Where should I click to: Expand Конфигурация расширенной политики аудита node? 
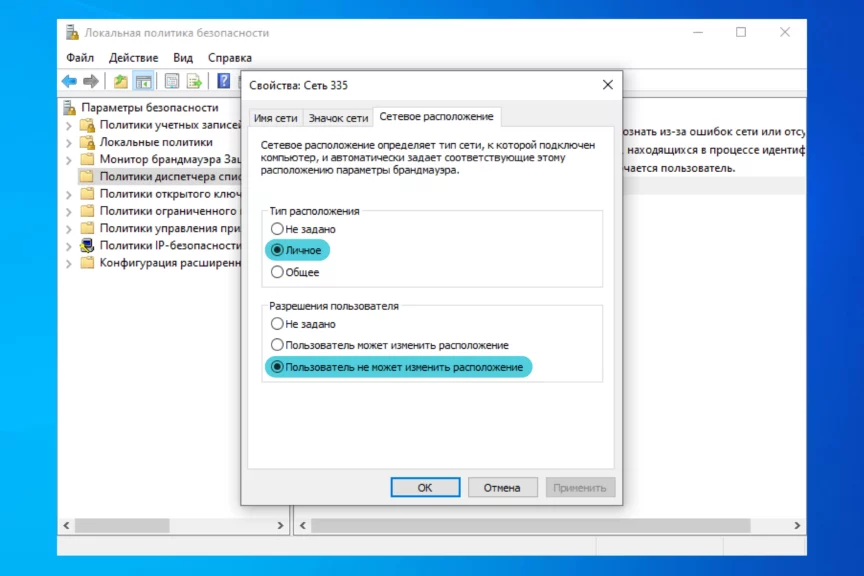69,263
